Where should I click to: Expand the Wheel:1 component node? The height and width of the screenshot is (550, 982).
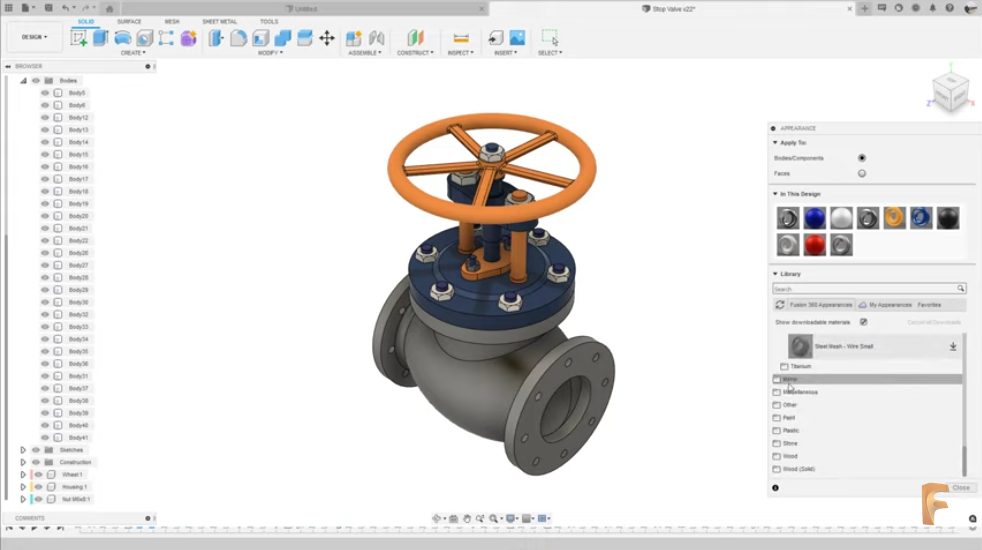pyautogui.click(x=23, y=474)
